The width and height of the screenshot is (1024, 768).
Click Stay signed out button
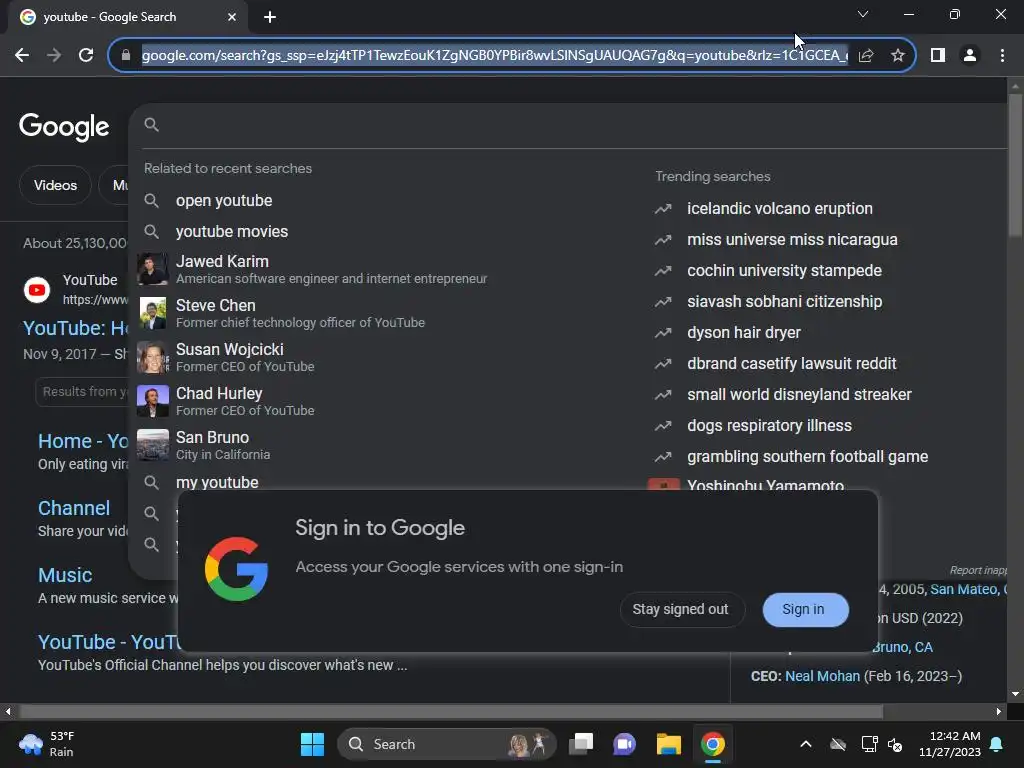click(681, 609)
